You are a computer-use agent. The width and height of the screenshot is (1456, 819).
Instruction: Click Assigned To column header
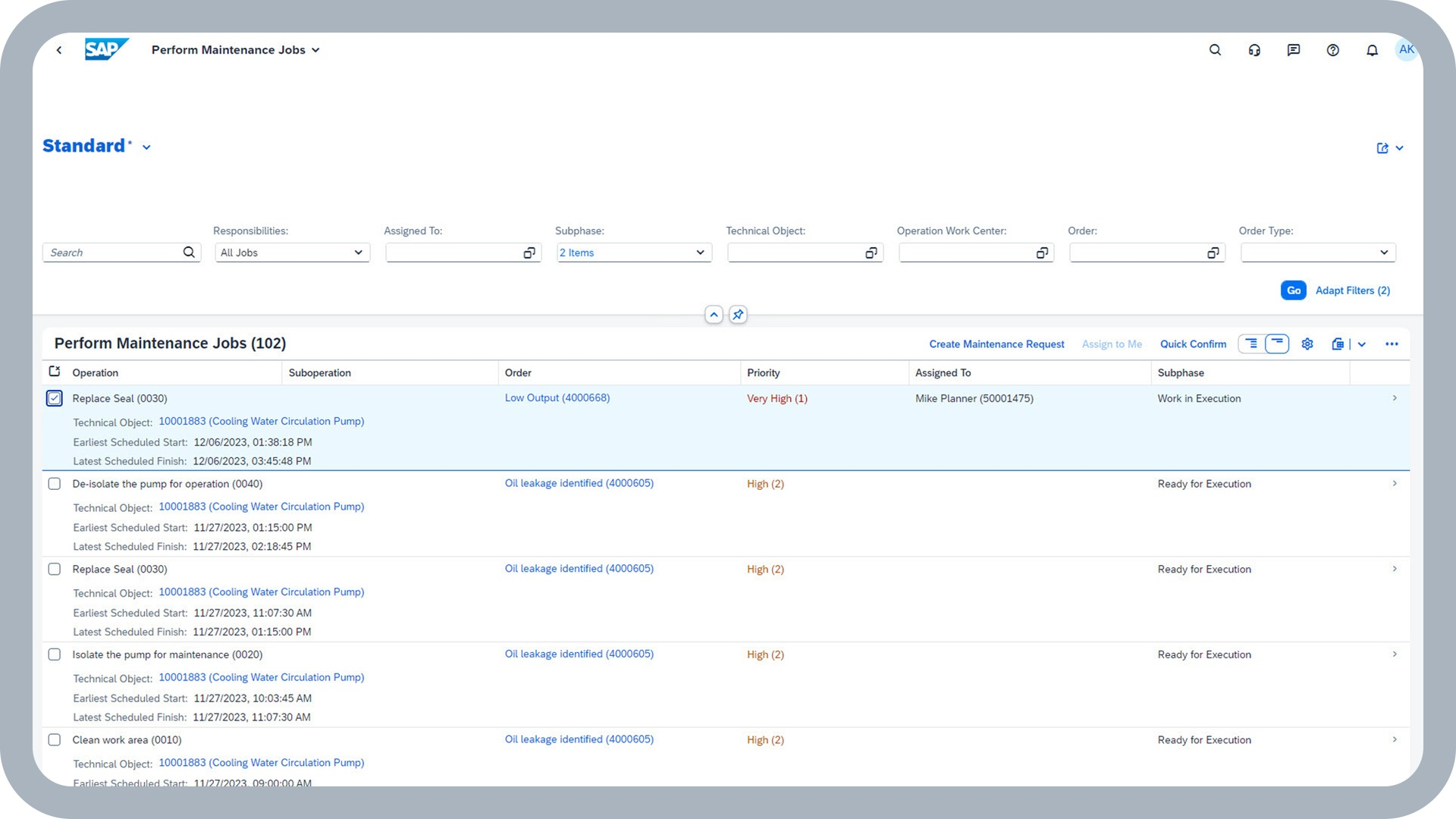pos(943,373)
